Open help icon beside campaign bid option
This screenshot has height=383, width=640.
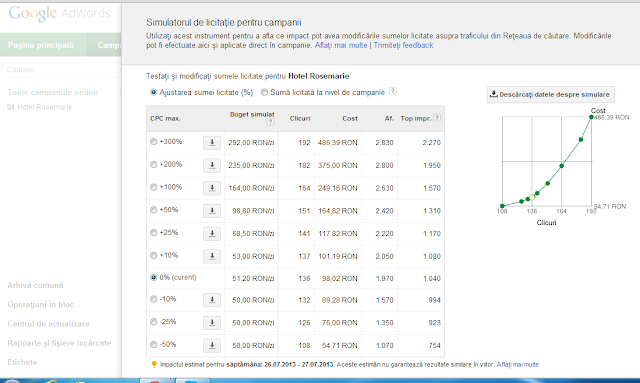[392, 91]
